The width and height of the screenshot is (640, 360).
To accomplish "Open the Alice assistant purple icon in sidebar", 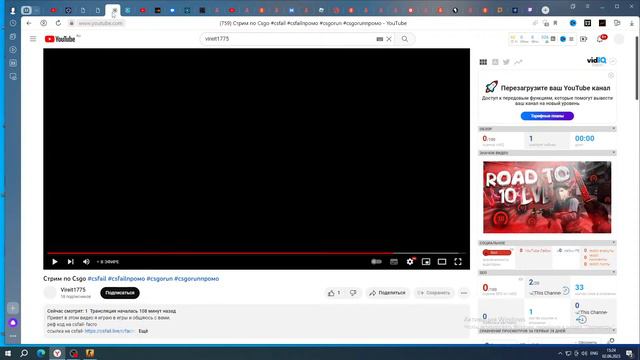I will coord(13,322).
